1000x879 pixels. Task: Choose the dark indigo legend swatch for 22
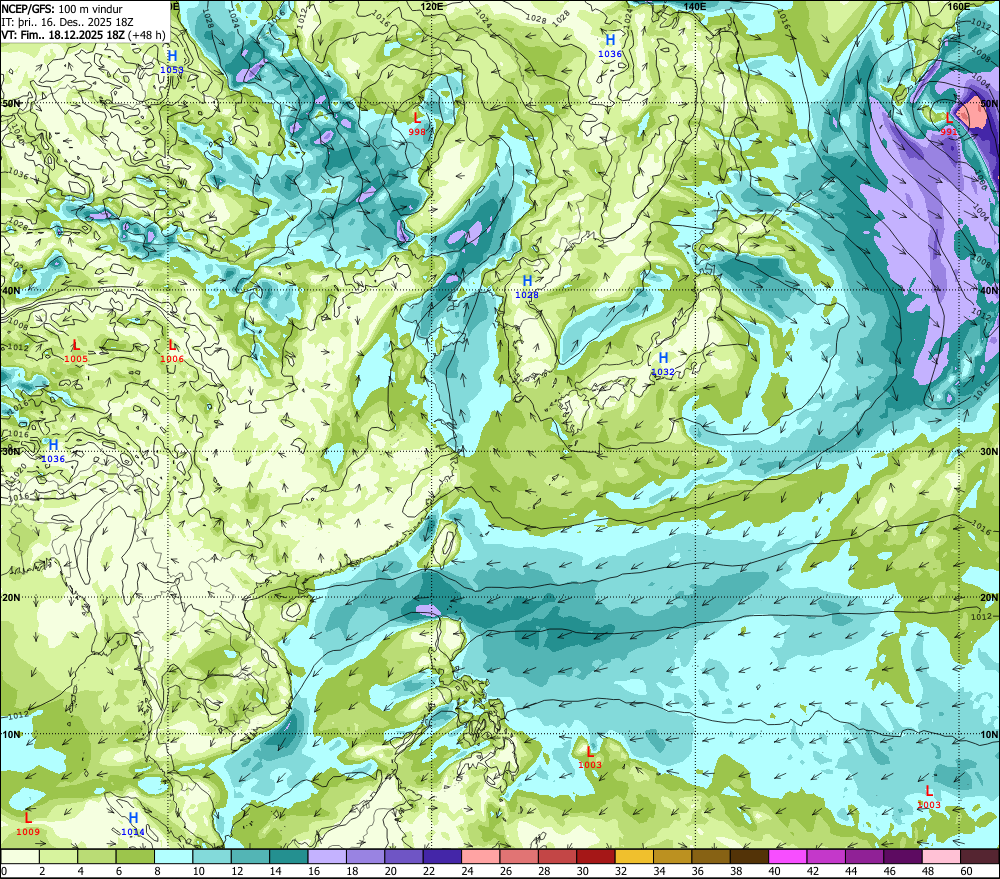[443, 856]
